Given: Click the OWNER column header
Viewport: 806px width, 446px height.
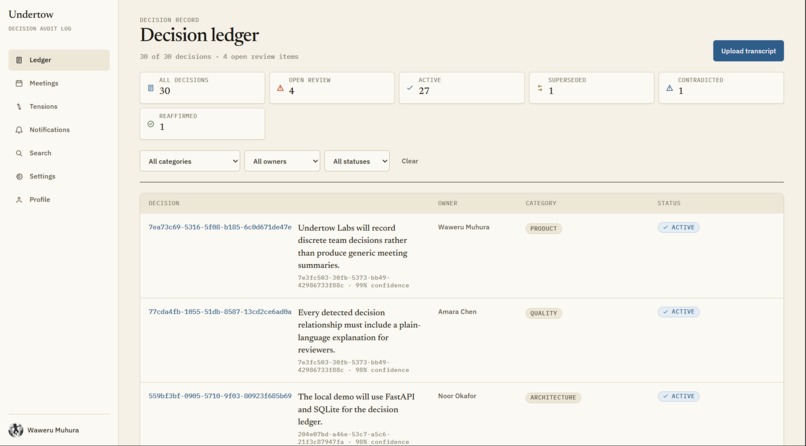Looking at the screenshot, I should tap(448, 203).
